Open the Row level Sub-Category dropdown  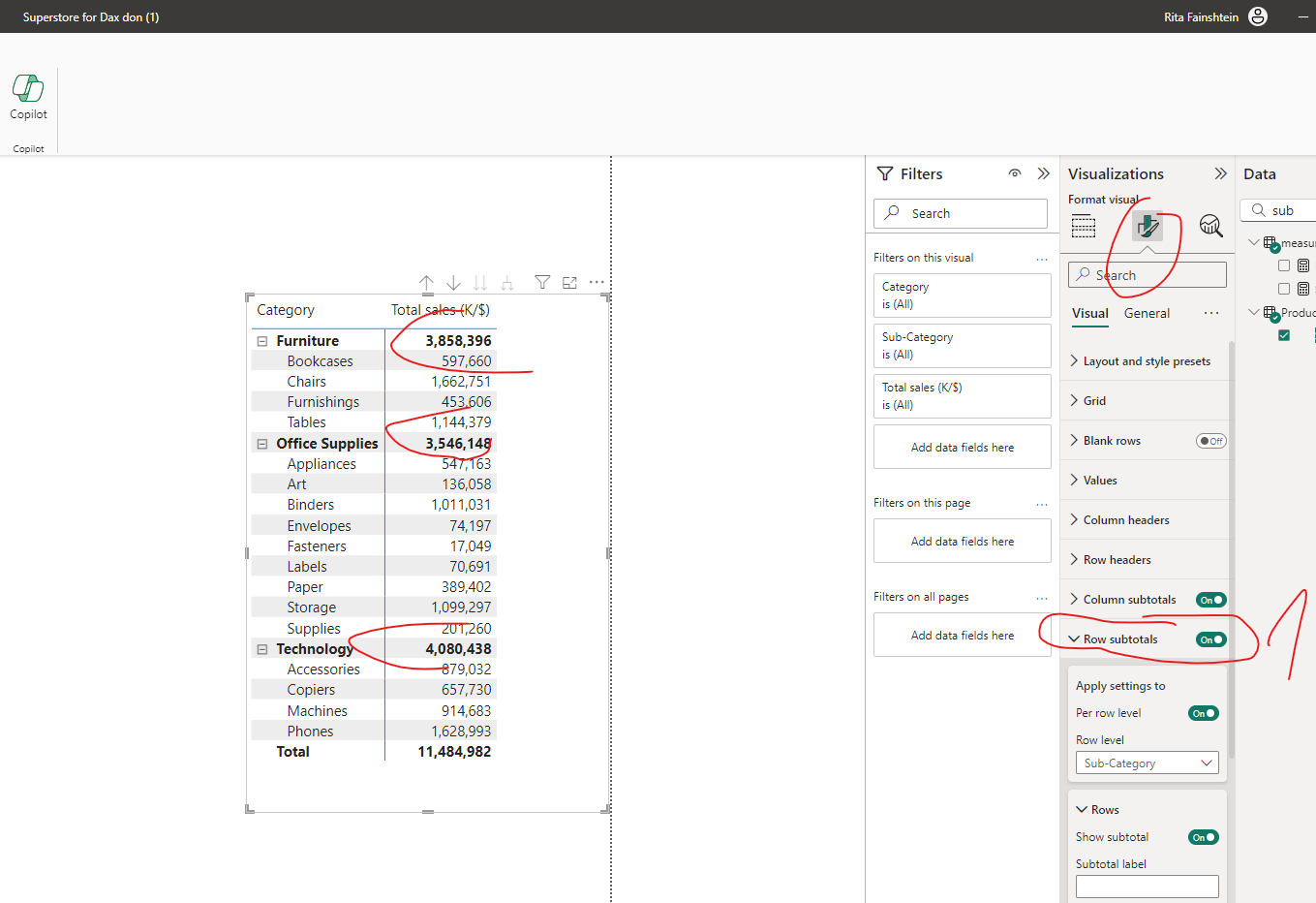point(1148,763)
